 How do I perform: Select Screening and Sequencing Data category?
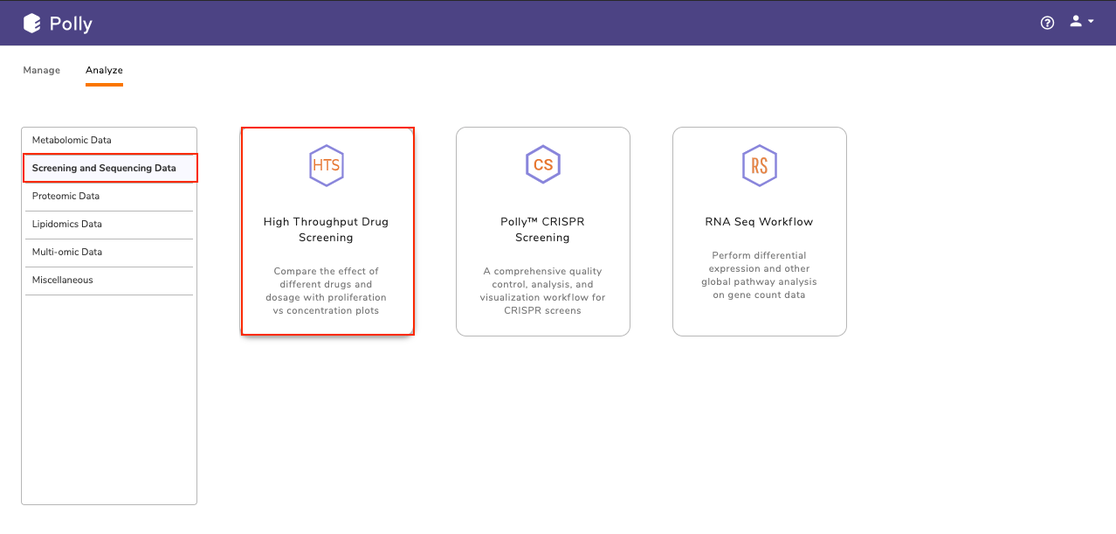(x=110, y=168)
